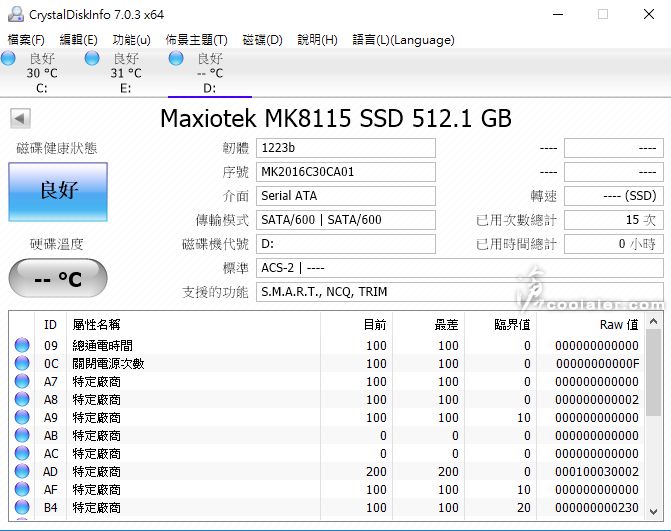Close the CrystalDiskInfo window
The image size is (671, 531).
tap(649, 15)
